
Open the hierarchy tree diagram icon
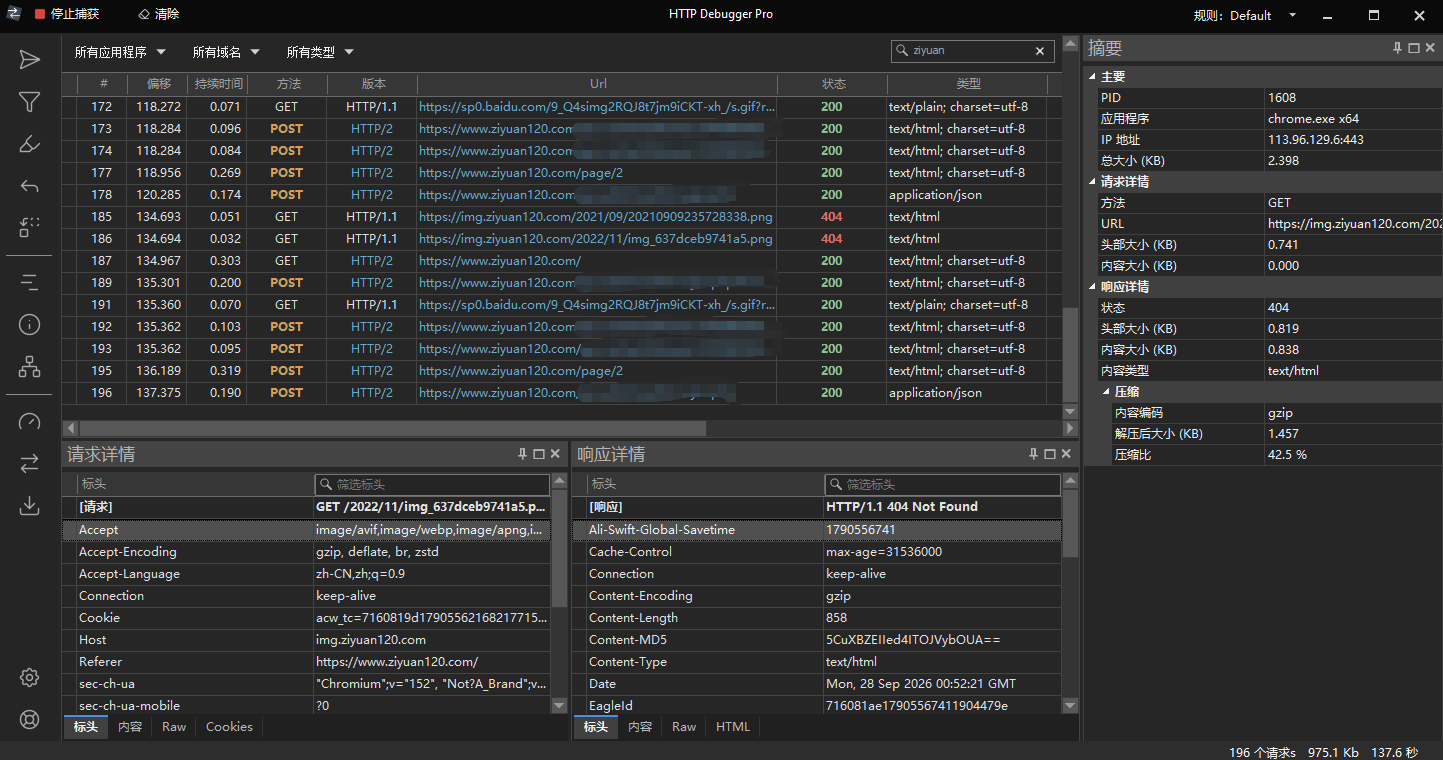click(x=30, y=366)
